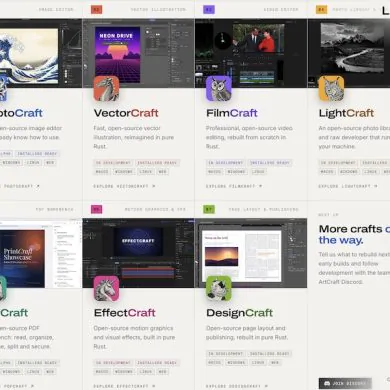This screenshot has width=390, height=390.
Task: Click VectorCraft's Linux platform tag
Action: pos(146,172)
